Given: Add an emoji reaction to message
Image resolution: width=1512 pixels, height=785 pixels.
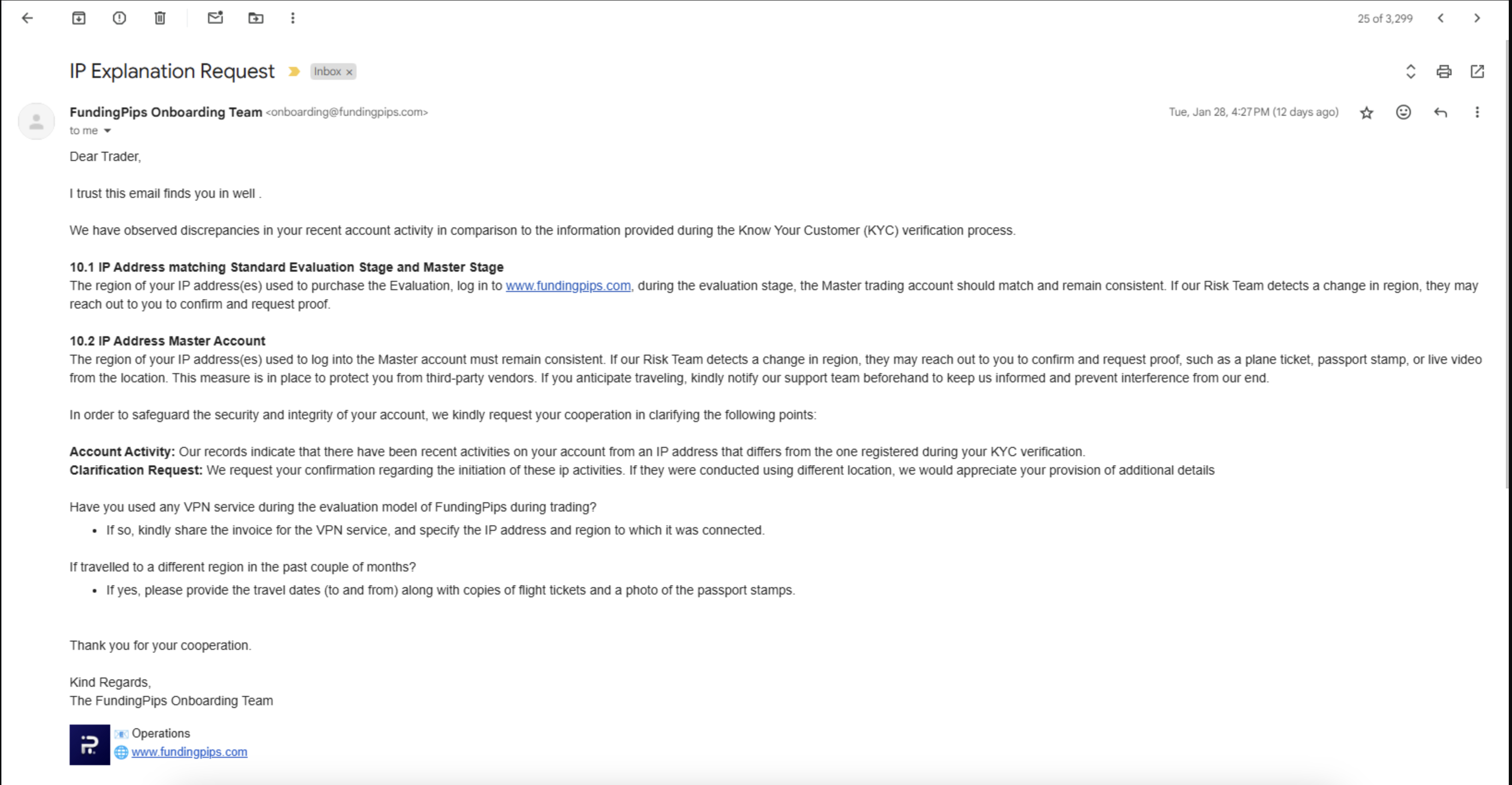Looking at the screenshot, I should 1404,112.
